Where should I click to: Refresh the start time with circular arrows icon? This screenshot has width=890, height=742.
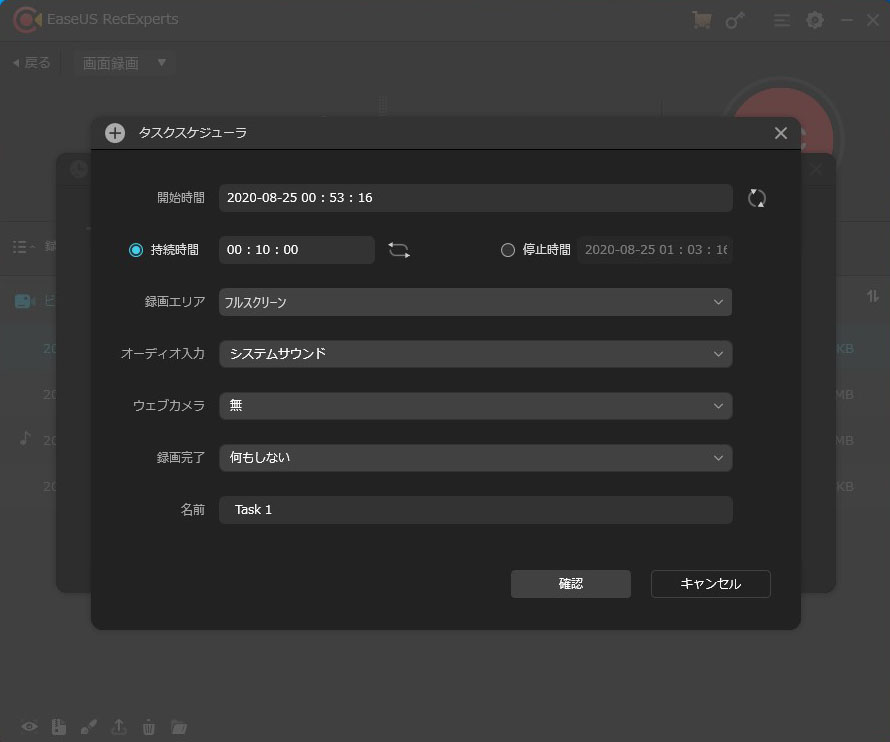(757, 198)
